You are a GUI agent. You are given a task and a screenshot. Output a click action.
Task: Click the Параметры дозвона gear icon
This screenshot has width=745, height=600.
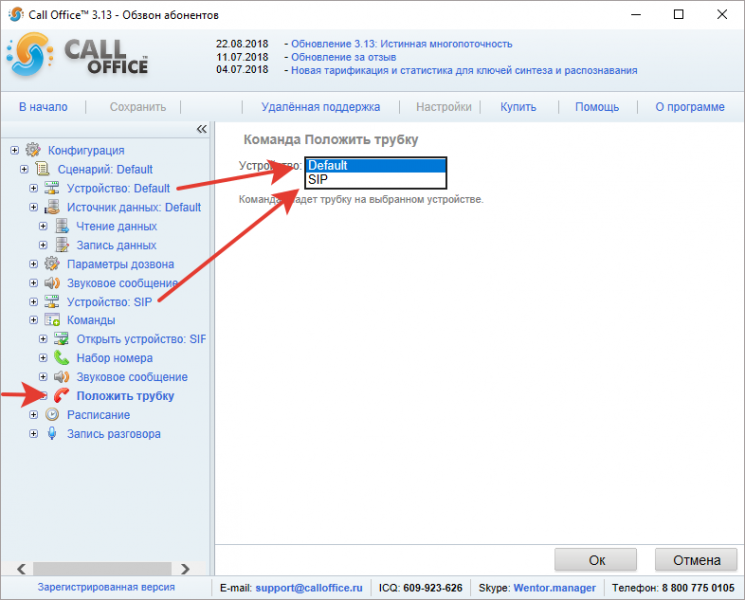[x=52, y=264]
